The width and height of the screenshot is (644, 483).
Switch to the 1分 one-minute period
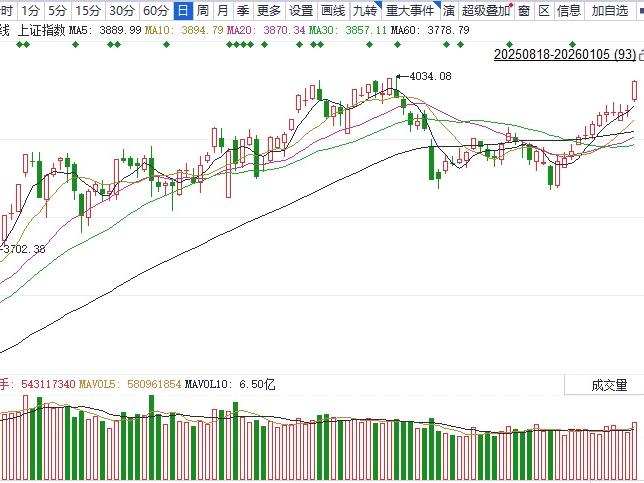(31, 11)
